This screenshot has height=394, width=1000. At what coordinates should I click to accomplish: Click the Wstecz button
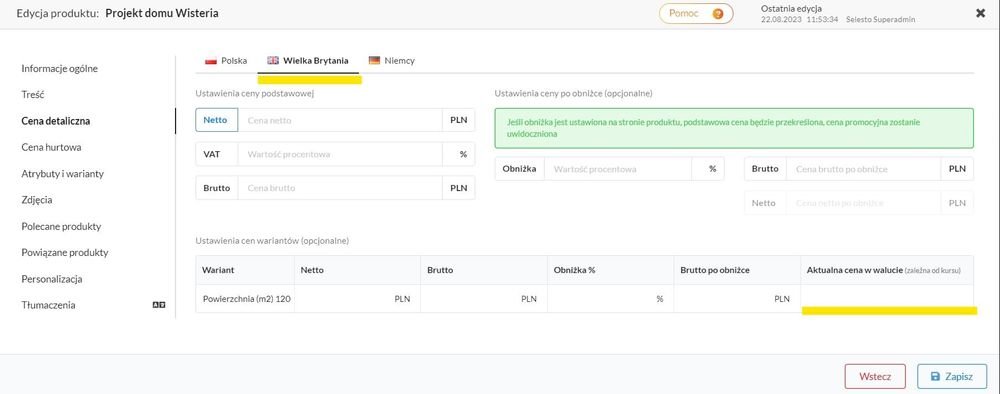(874, 376)
